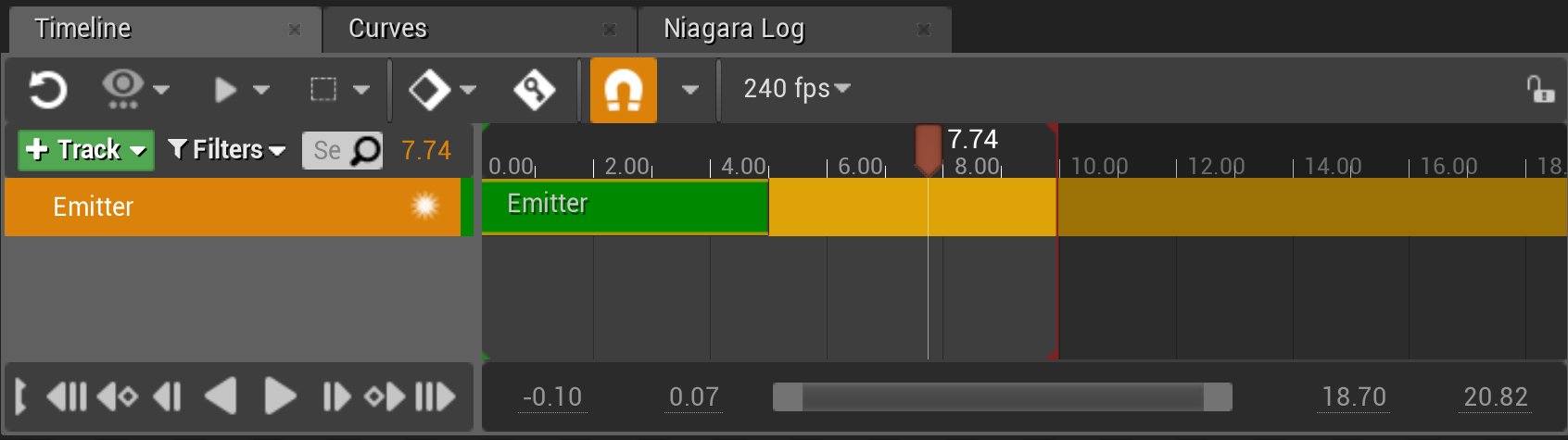Open the snapping options dropdown arrow
1568x440 pixels.
tap(689, 90)
